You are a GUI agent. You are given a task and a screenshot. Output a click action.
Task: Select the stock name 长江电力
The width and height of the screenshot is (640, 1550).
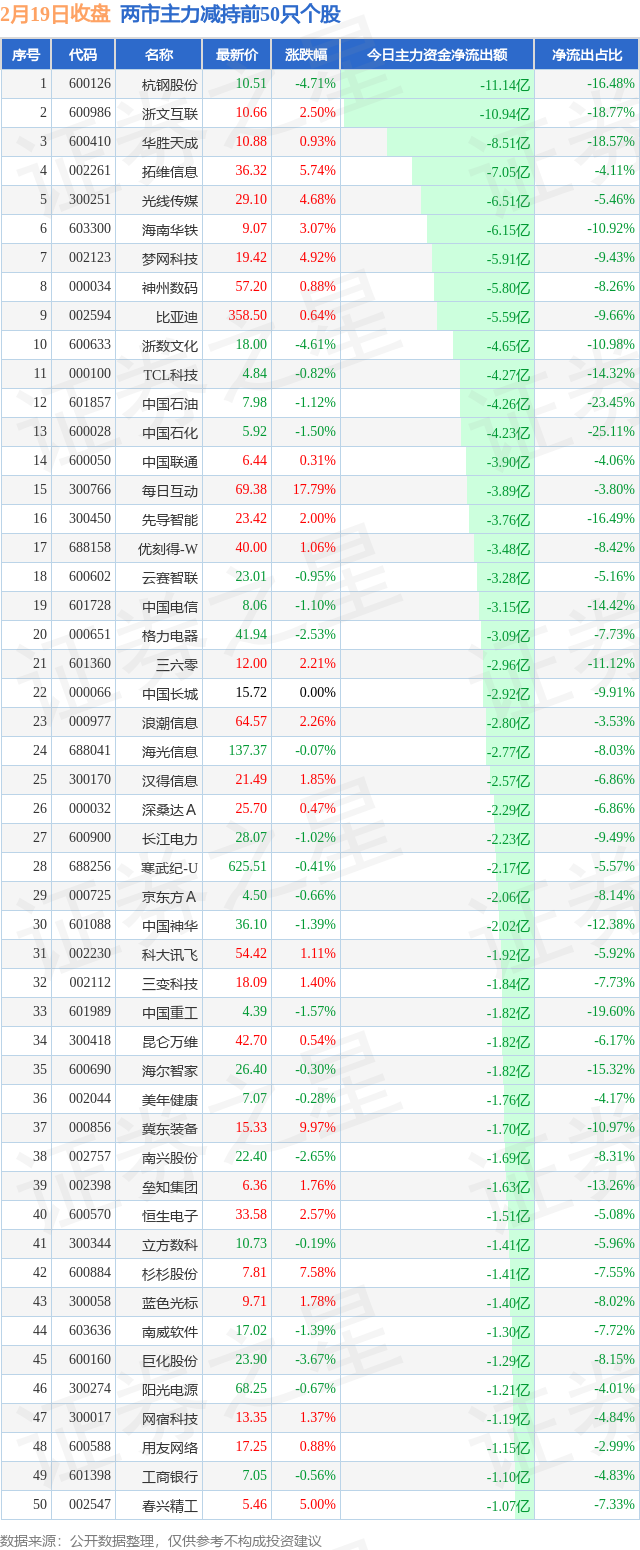point(170,839)
